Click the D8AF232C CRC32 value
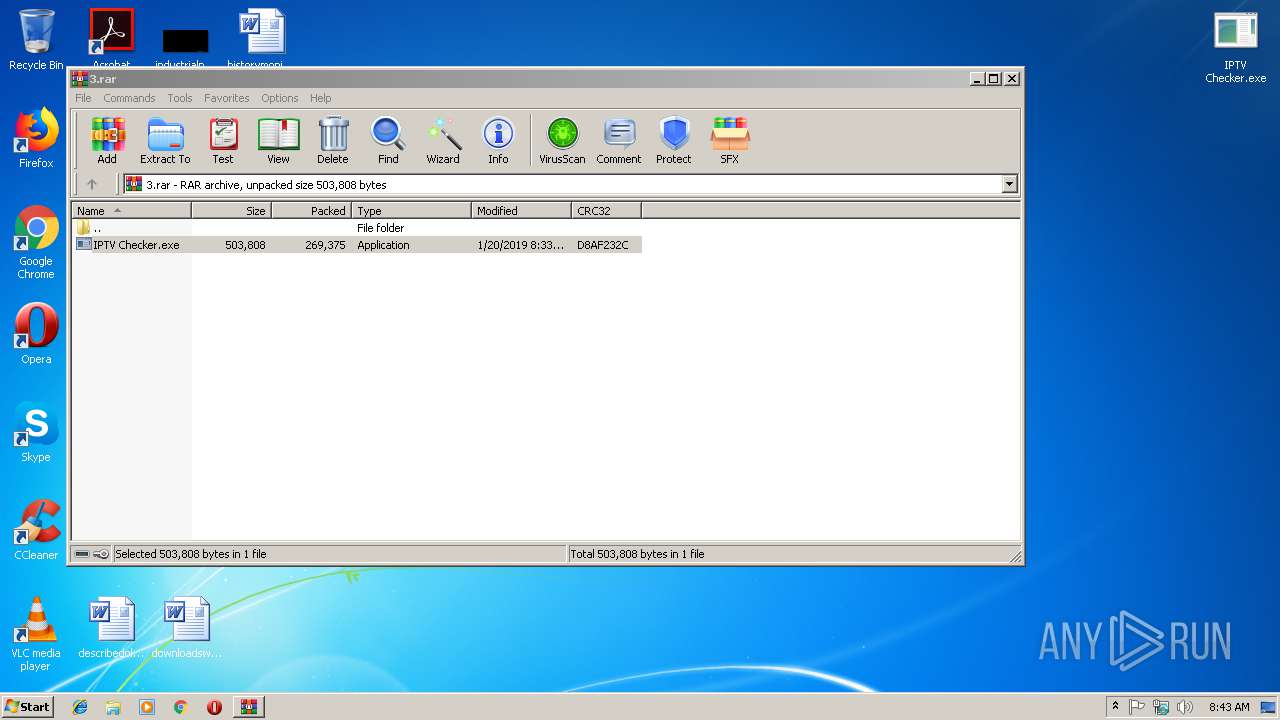The width and height of the screenshot is (1280, 720). click(603, 245)
